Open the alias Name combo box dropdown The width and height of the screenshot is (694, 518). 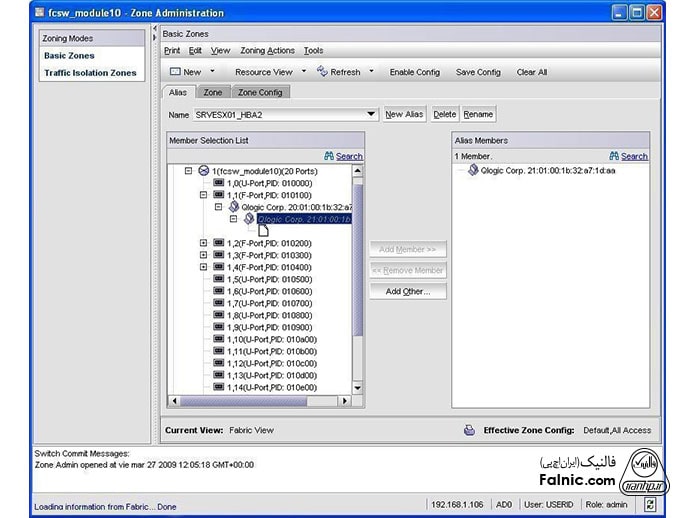tap(371, 115)
